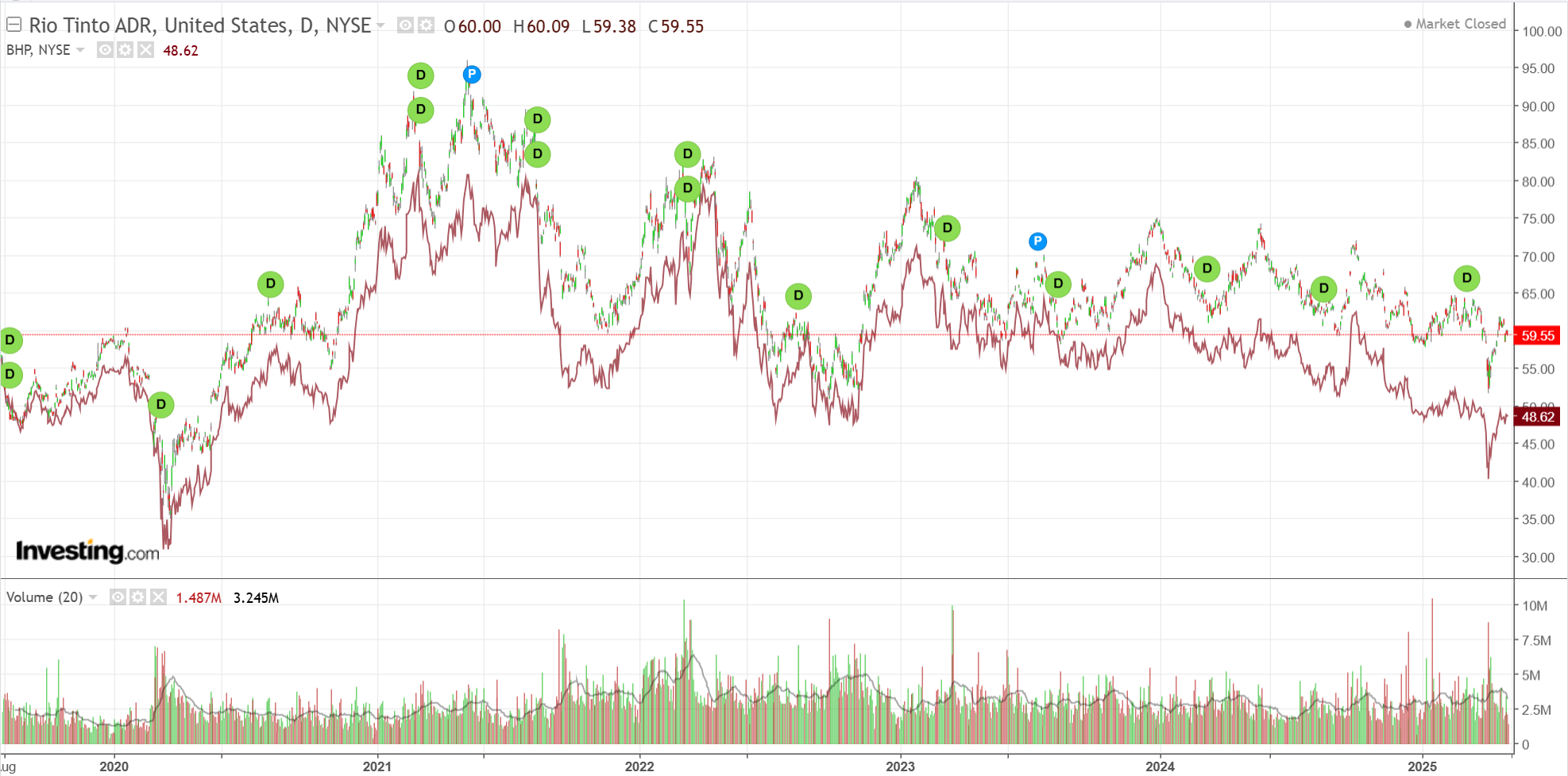This screenshot has height=776, width=1568.
Task: Open Volume indicator settings gear
Action: [x=138, y=596]
